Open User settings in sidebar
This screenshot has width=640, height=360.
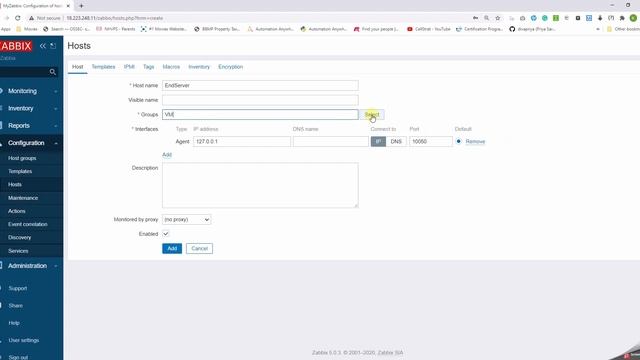(x=24, y=340)
